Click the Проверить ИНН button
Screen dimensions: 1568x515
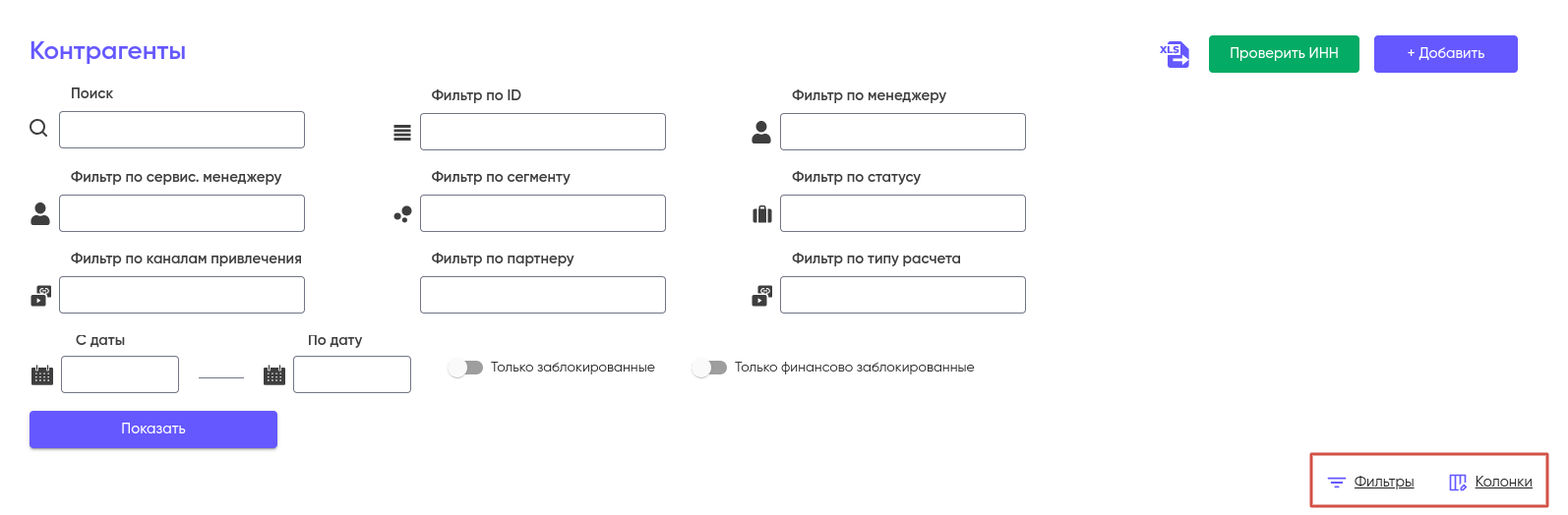pos(1284,54)
